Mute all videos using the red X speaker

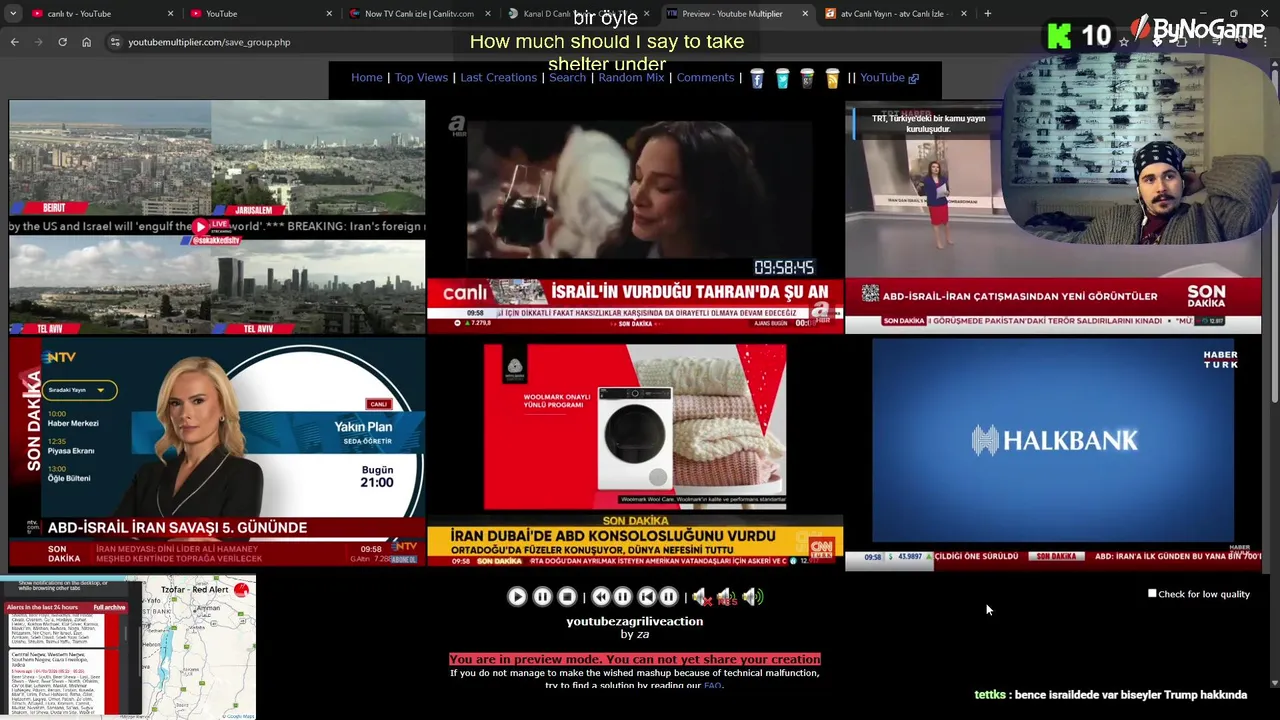pyautogui.click(x=701, y=597)
